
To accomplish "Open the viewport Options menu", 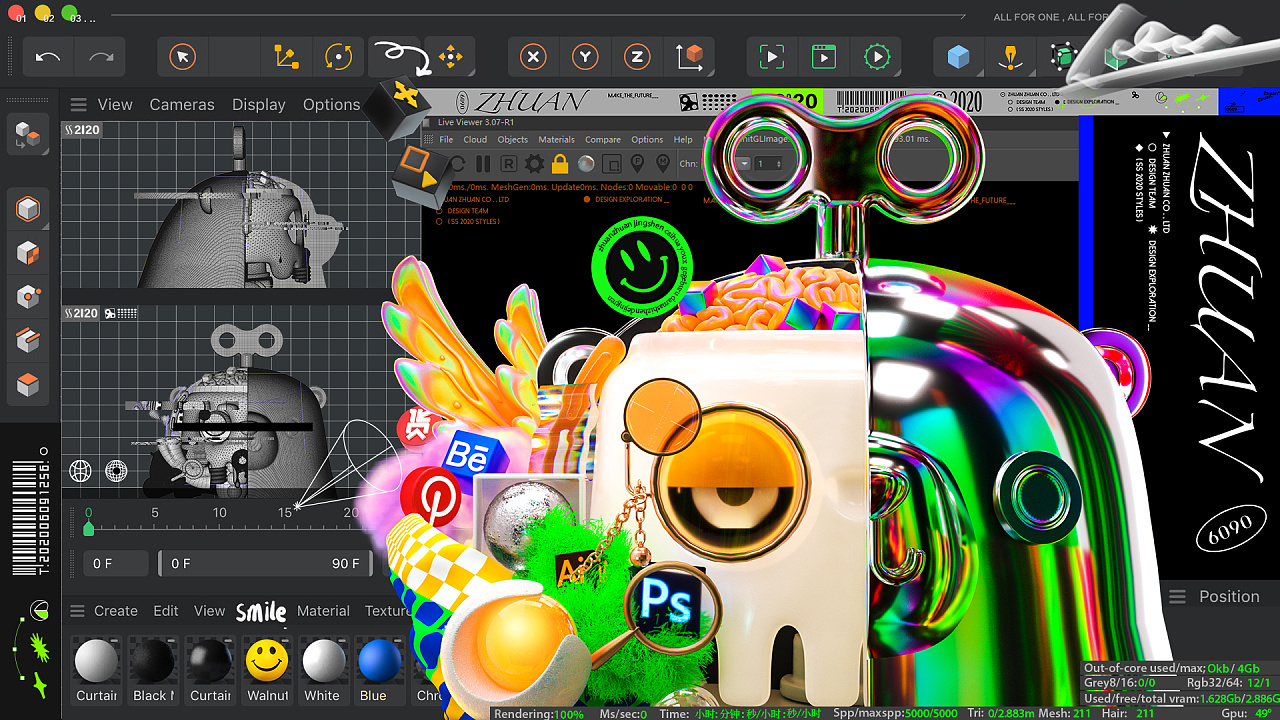I will (x=331, y=104).
